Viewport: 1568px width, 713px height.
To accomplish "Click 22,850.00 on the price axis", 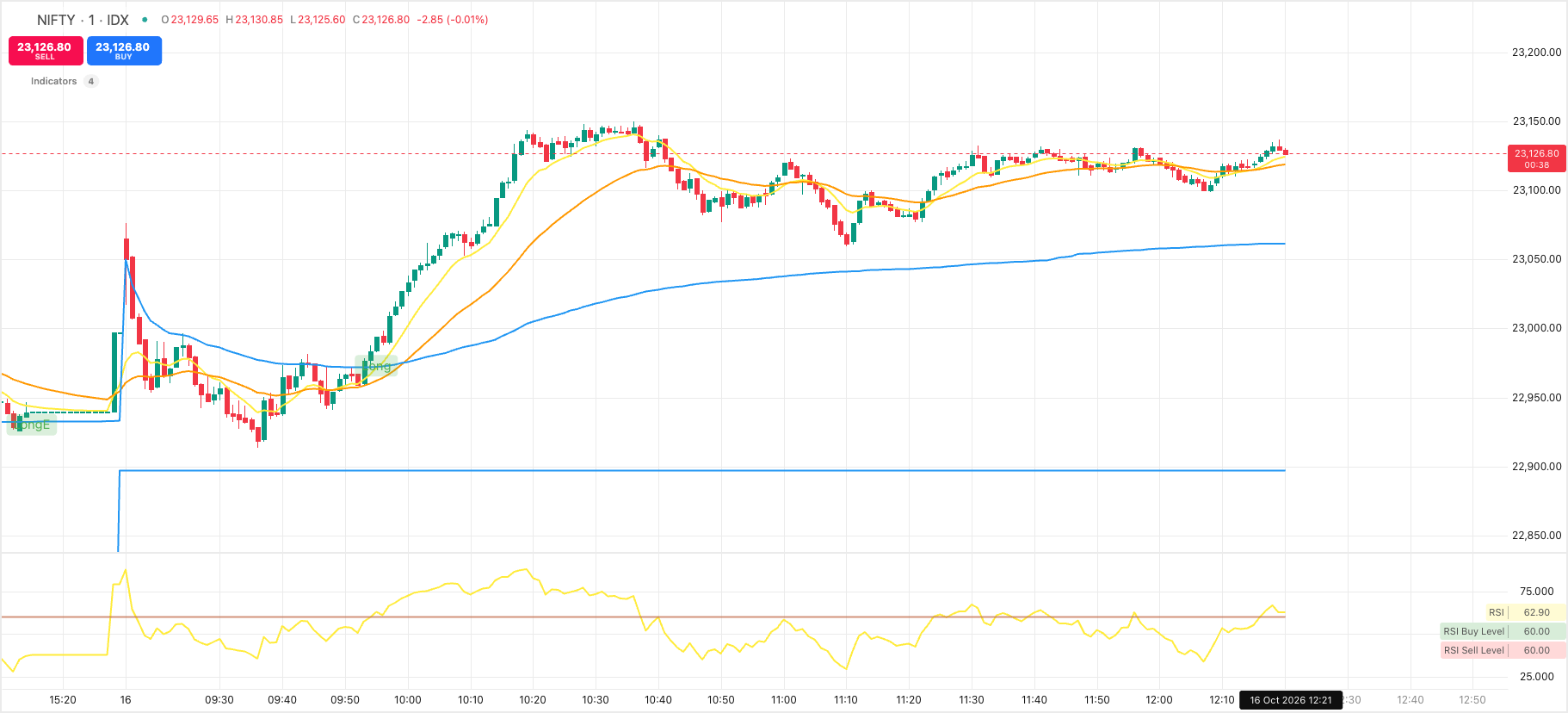I will pyautogui.click(x=1536, y=536).
